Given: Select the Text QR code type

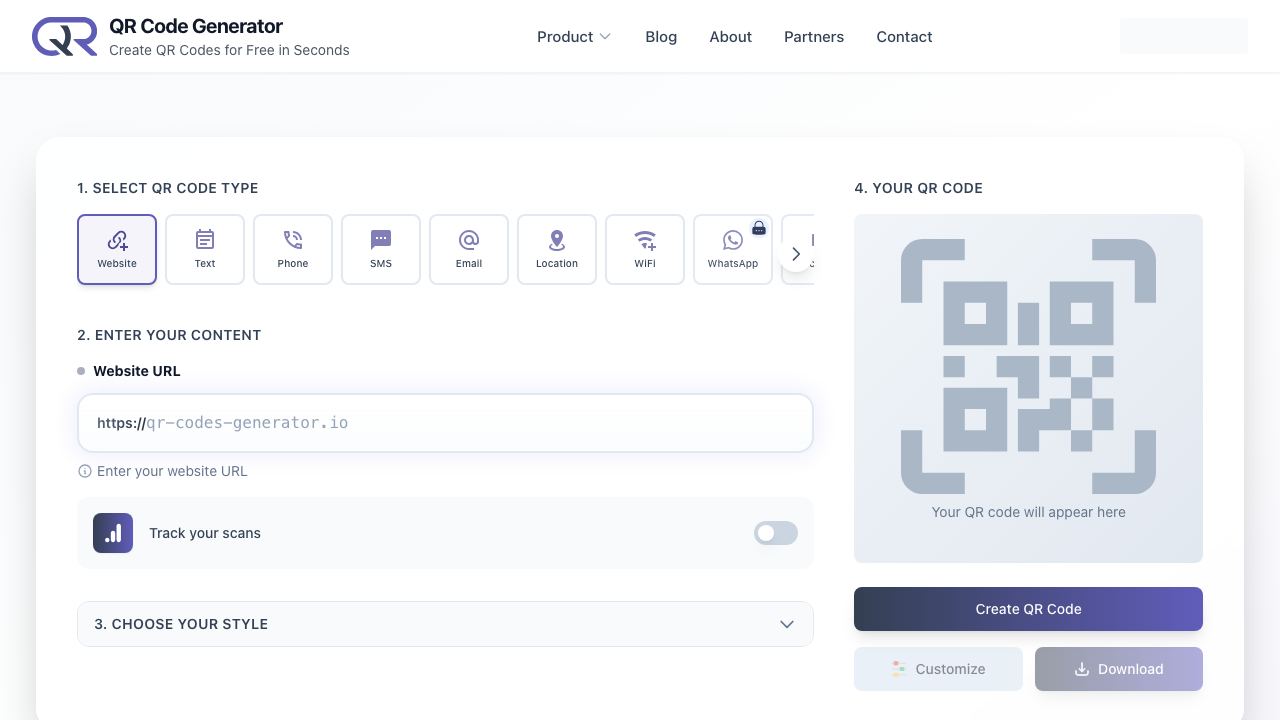Looking at the screenshot, I should point(205,249).
